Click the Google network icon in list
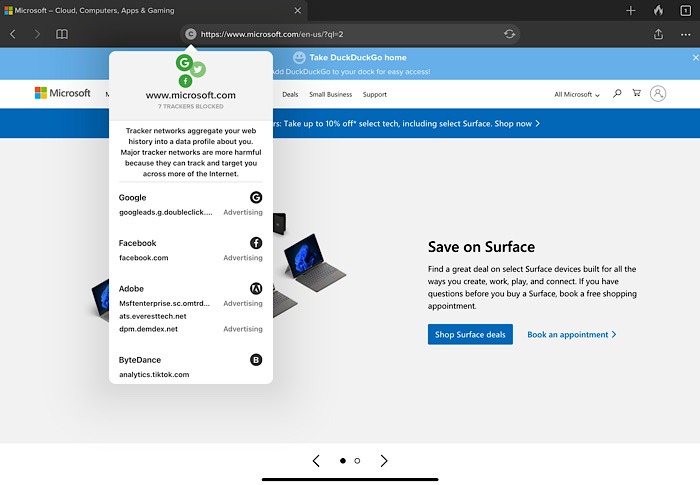The width and height of the screenshot is (700, 485). point(256,197)
